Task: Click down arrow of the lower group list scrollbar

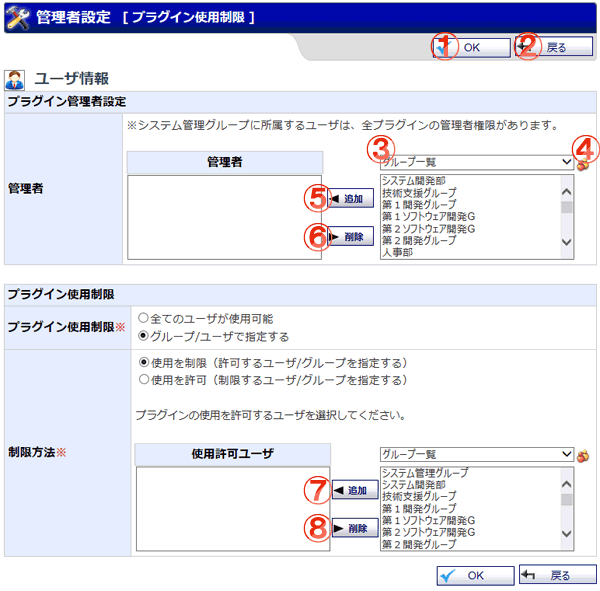Action: tap(567, 534)
